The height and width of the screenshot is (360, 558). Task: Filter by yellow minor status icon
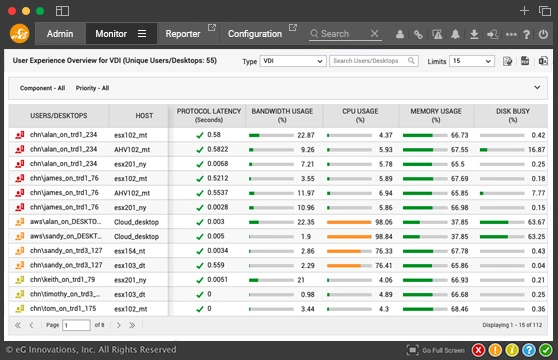pyautogui.click(x=512, y=350)
